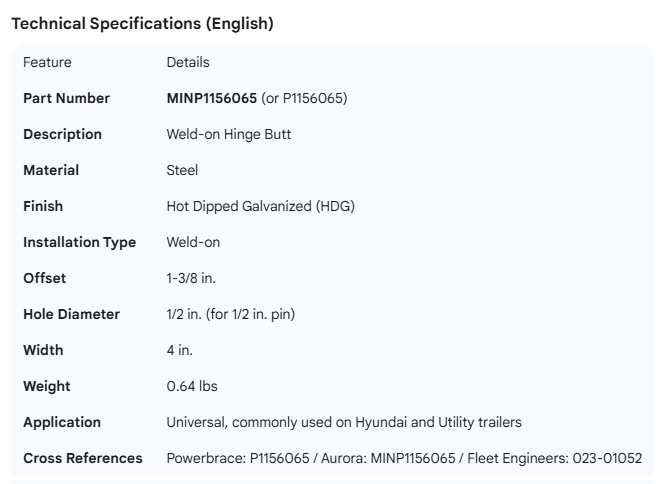Select the 4 in. width value

180,350
